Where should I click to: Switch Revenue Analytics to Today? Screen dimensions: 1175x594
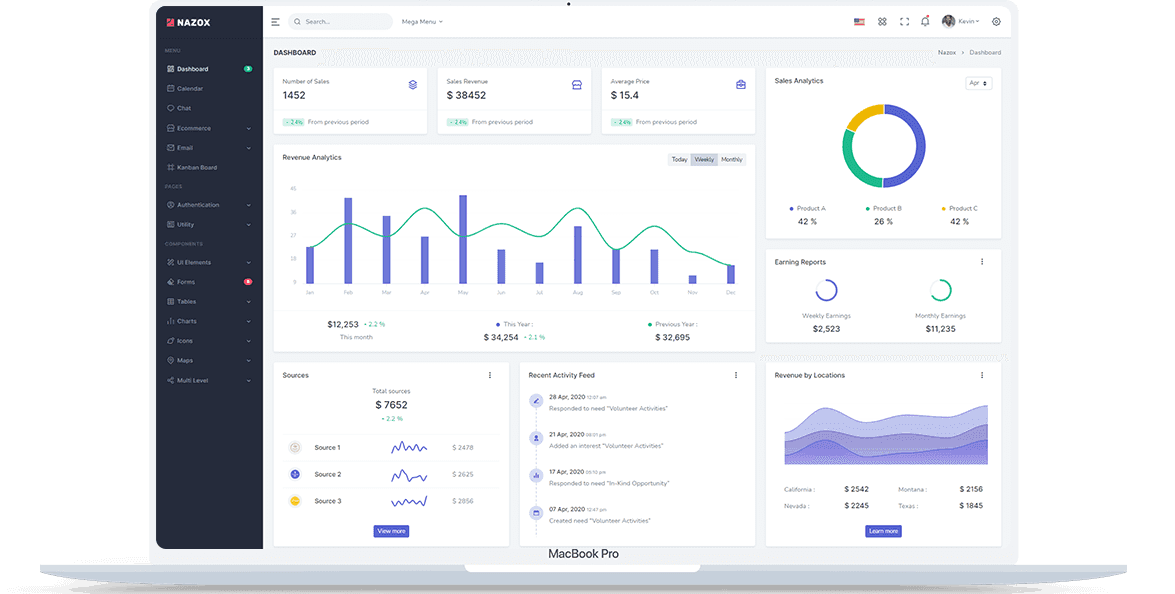click(x=679, y=159)
